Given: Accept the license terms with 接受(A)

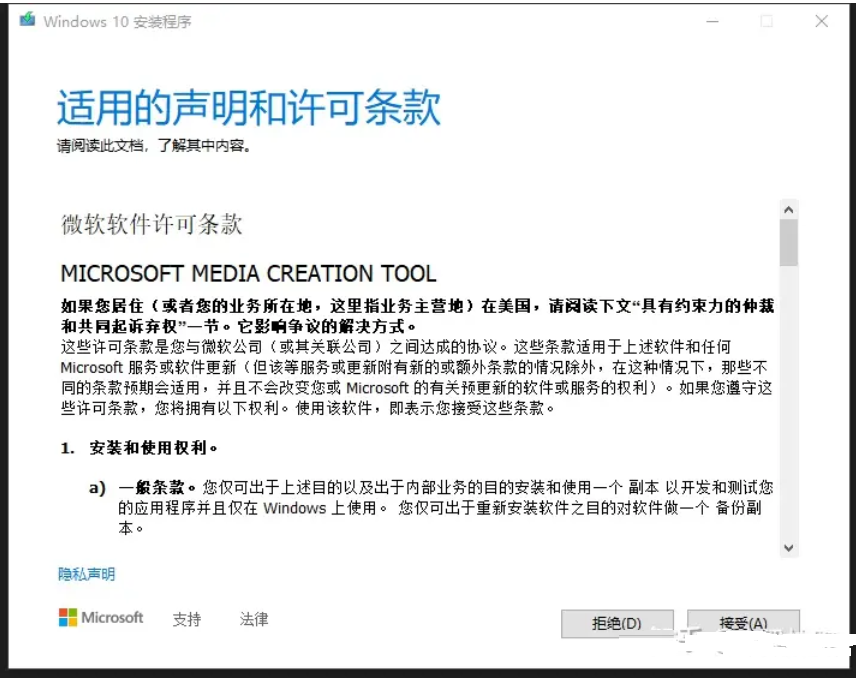Looking at the screenshot, I should (x=743, y=623).
